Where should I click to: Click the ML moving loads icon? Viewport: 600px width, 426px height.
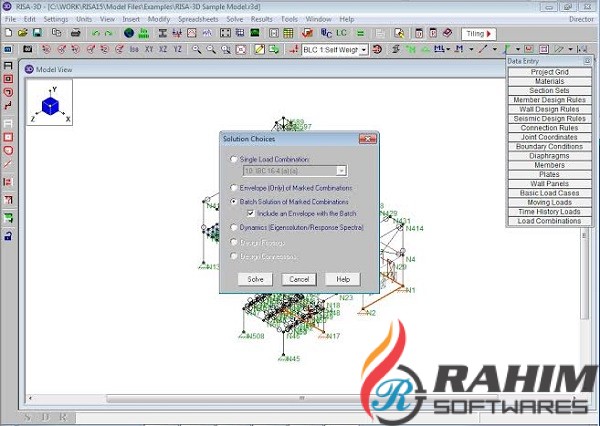tap(439, 49)
